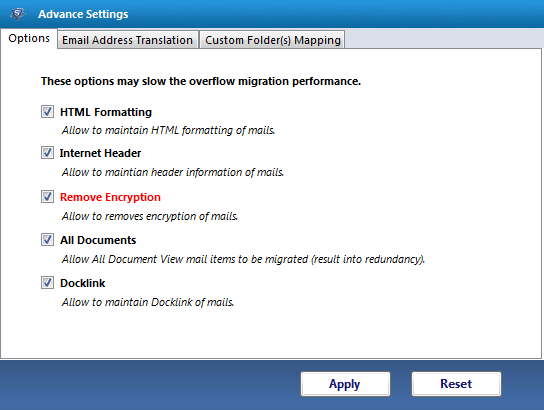Toggle the Internet Header checkbox
The width and height of the screenshot is (544, 410).
tap(47, 153)
